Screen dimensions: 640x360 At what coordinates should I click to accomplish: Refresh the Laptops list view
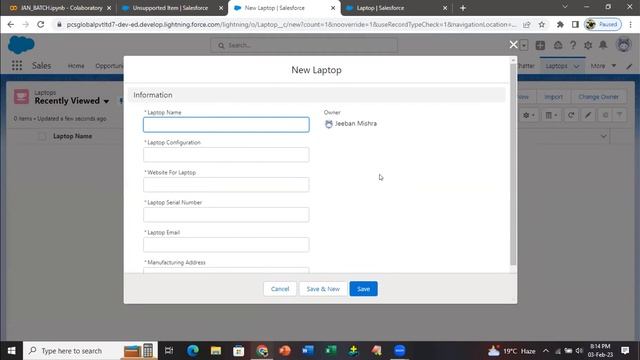tap(571, 116)
